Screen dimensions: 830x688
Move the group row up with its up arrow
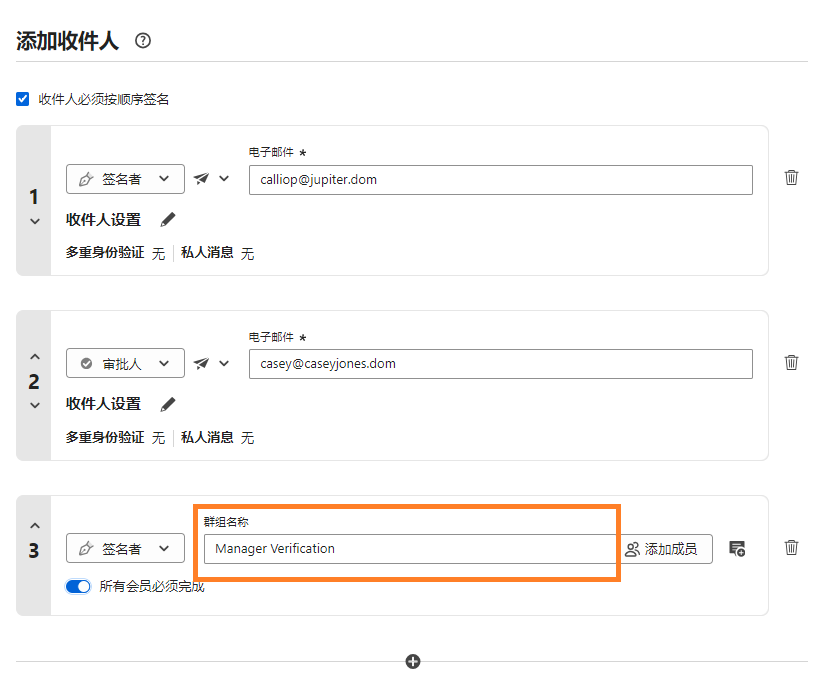33,524
